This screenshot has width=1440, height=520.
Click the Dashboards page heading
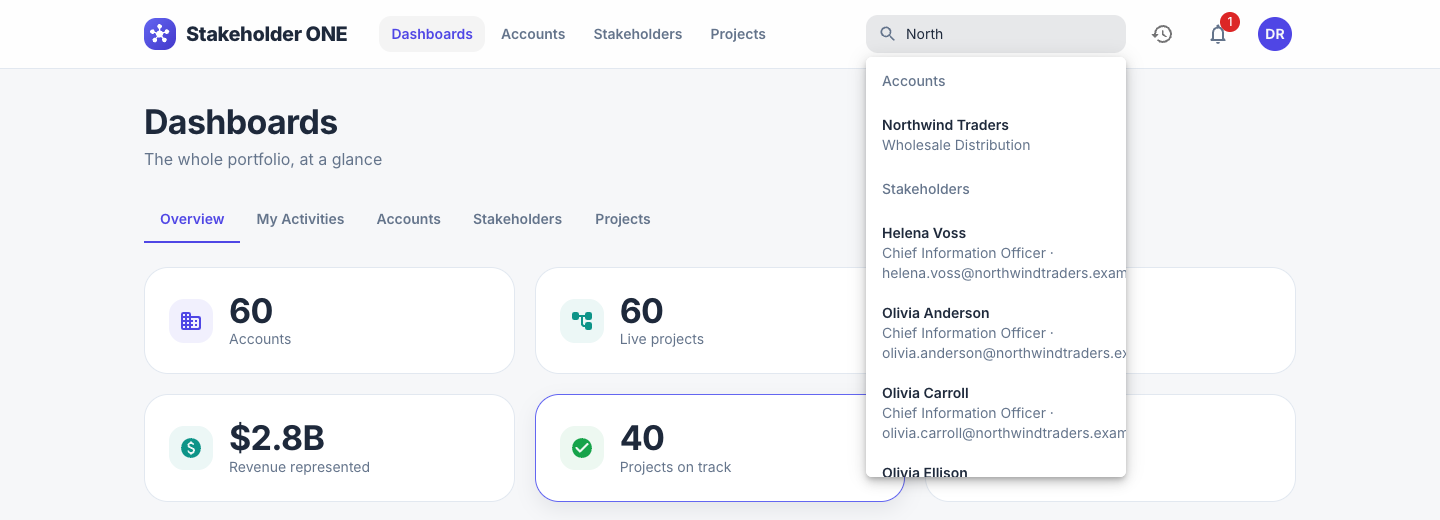[x=241, y=122]
